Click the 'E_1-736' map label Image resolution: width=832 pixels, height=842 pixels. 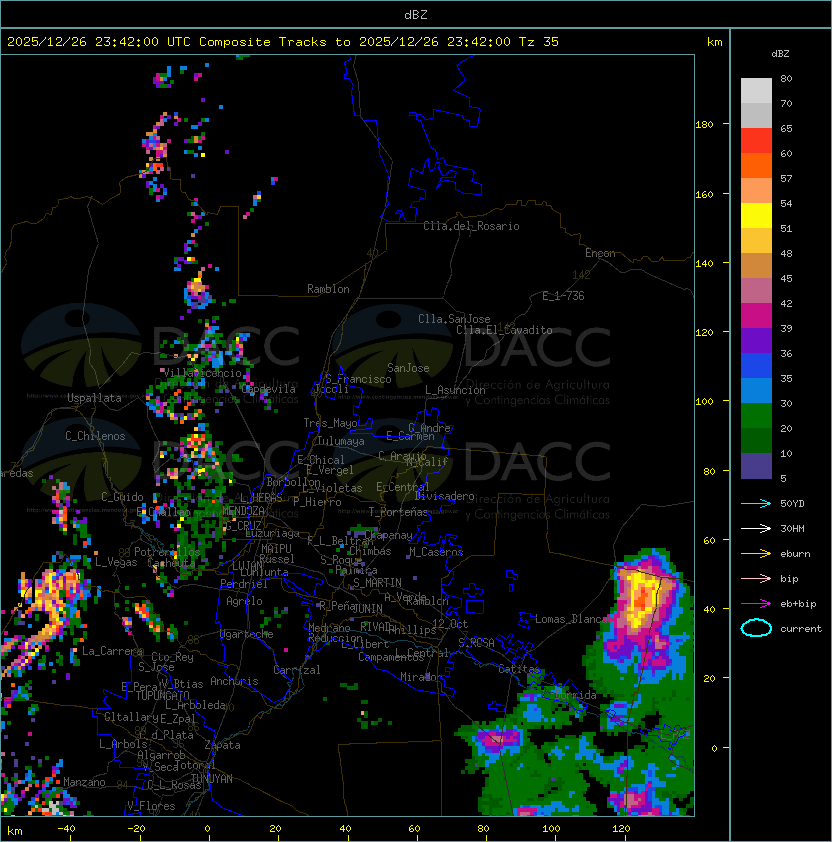(x=563, y=296)
